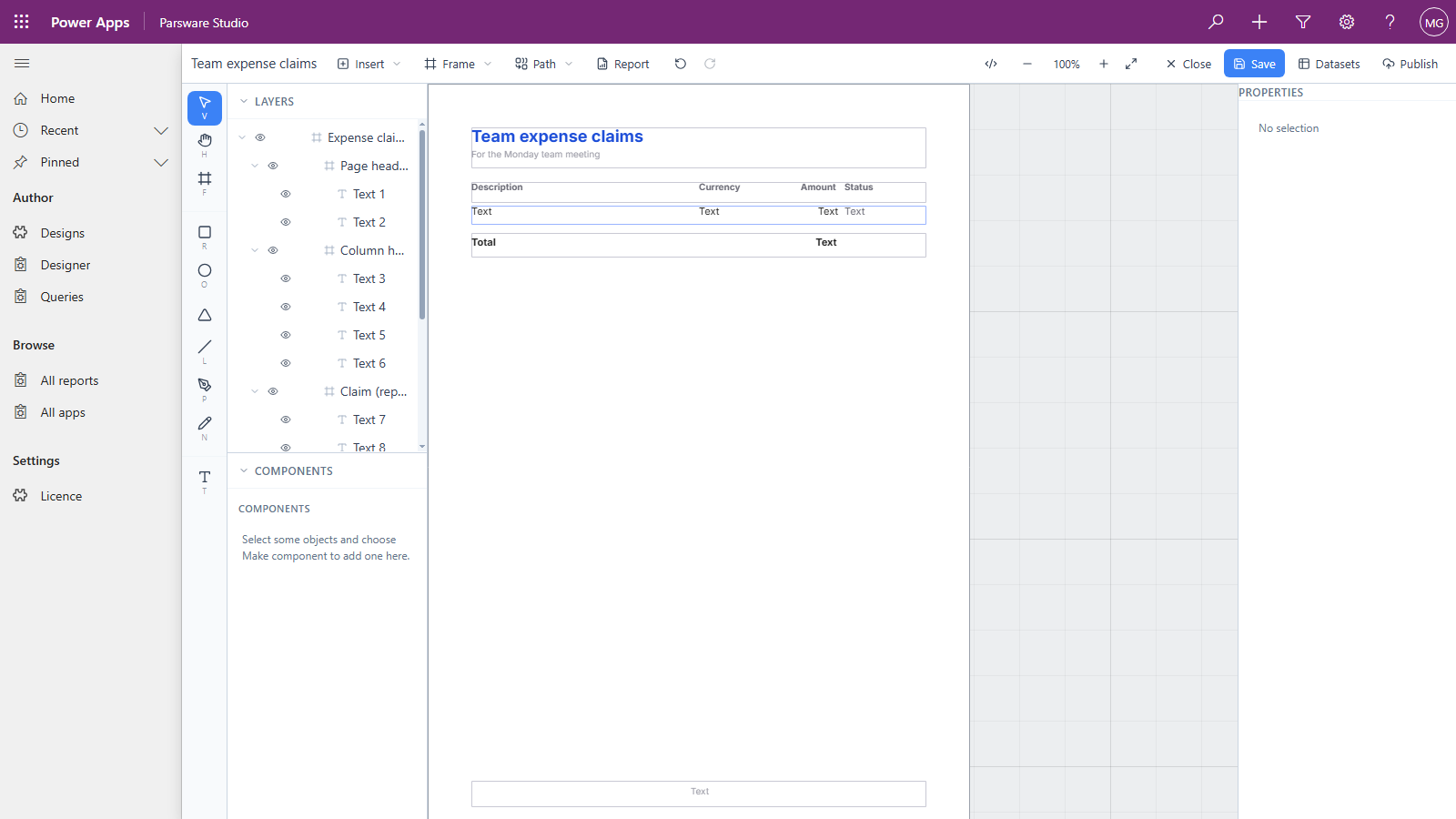This screenshot has width=1456, height=819.
Task: Toggle visibility of Column header layer
Action: tap(273, 250)
